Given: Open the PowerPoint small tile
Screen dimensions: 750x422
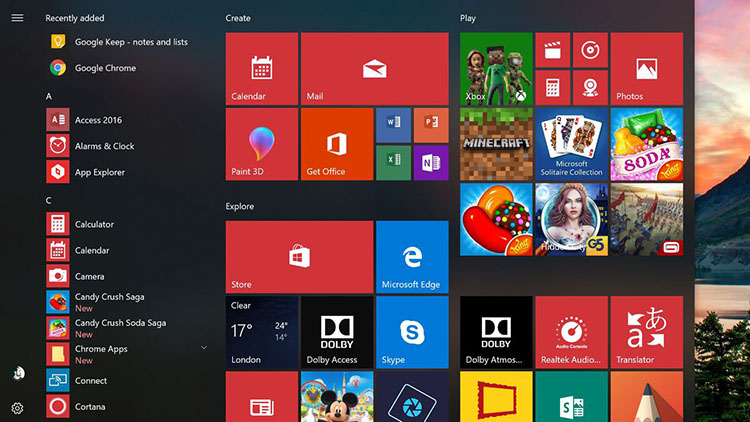Looking at the screenshot, I should pyautogui.click(x=431, y=125).
